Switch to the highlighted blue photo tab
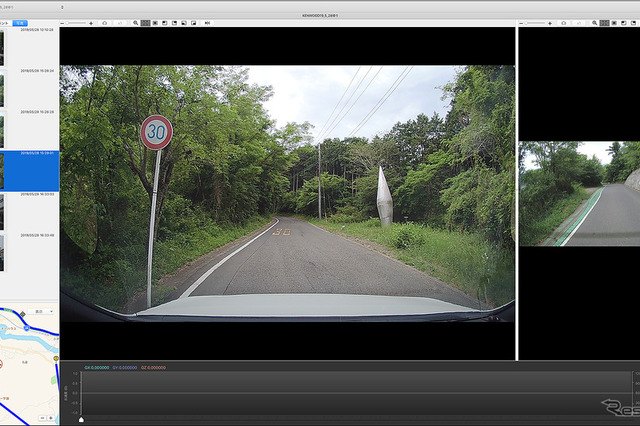Image resolution: width=640 pixels, height=426 pixels. [x=20, y=23]
